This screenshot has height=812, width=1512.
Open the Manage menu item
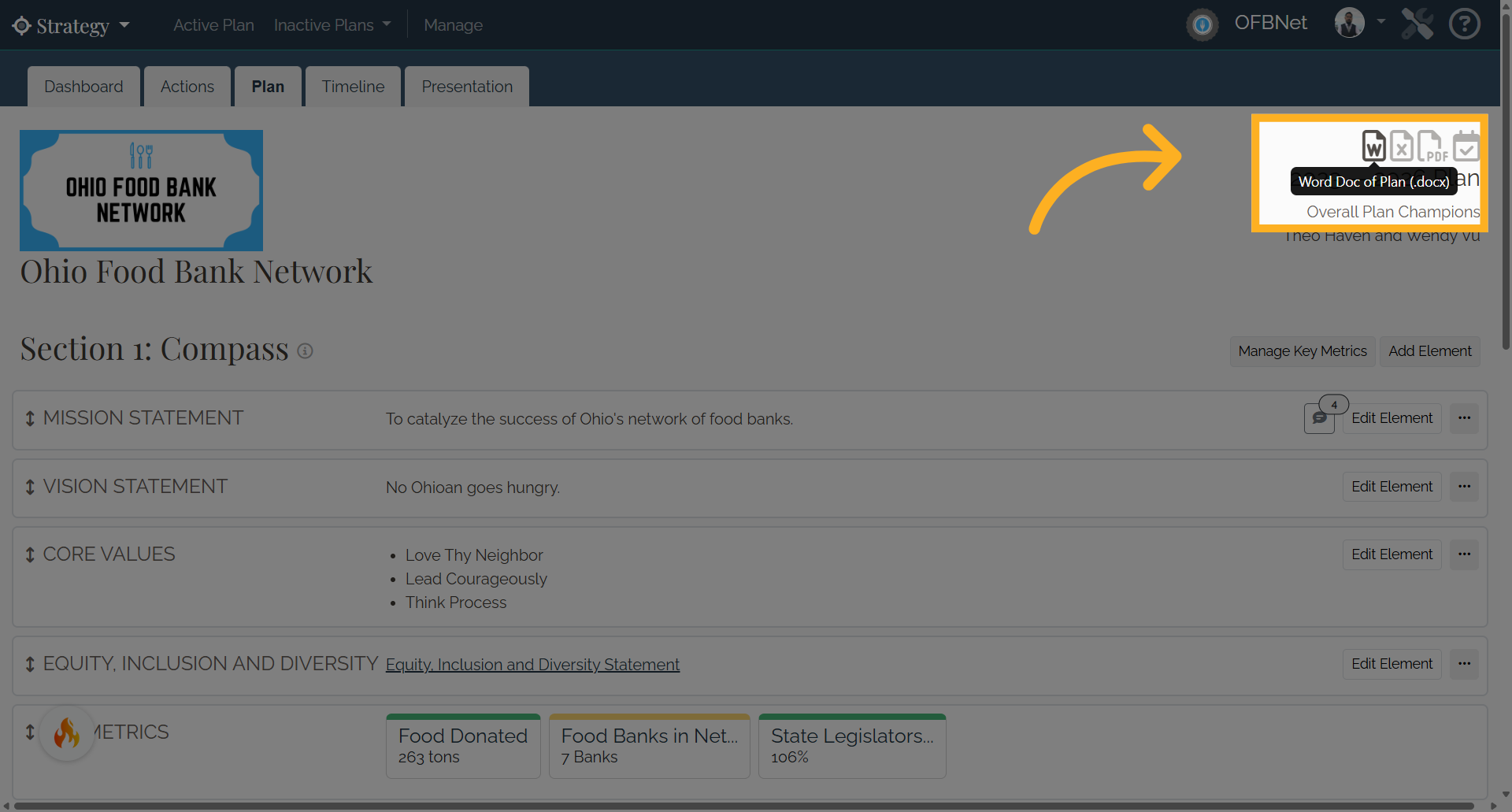[454, 25]
